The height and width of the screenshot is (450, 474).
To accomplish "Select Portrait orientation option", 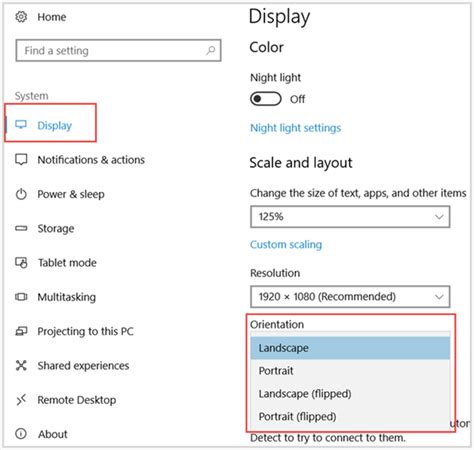I will pyautogui.click(x=350, y=371).
